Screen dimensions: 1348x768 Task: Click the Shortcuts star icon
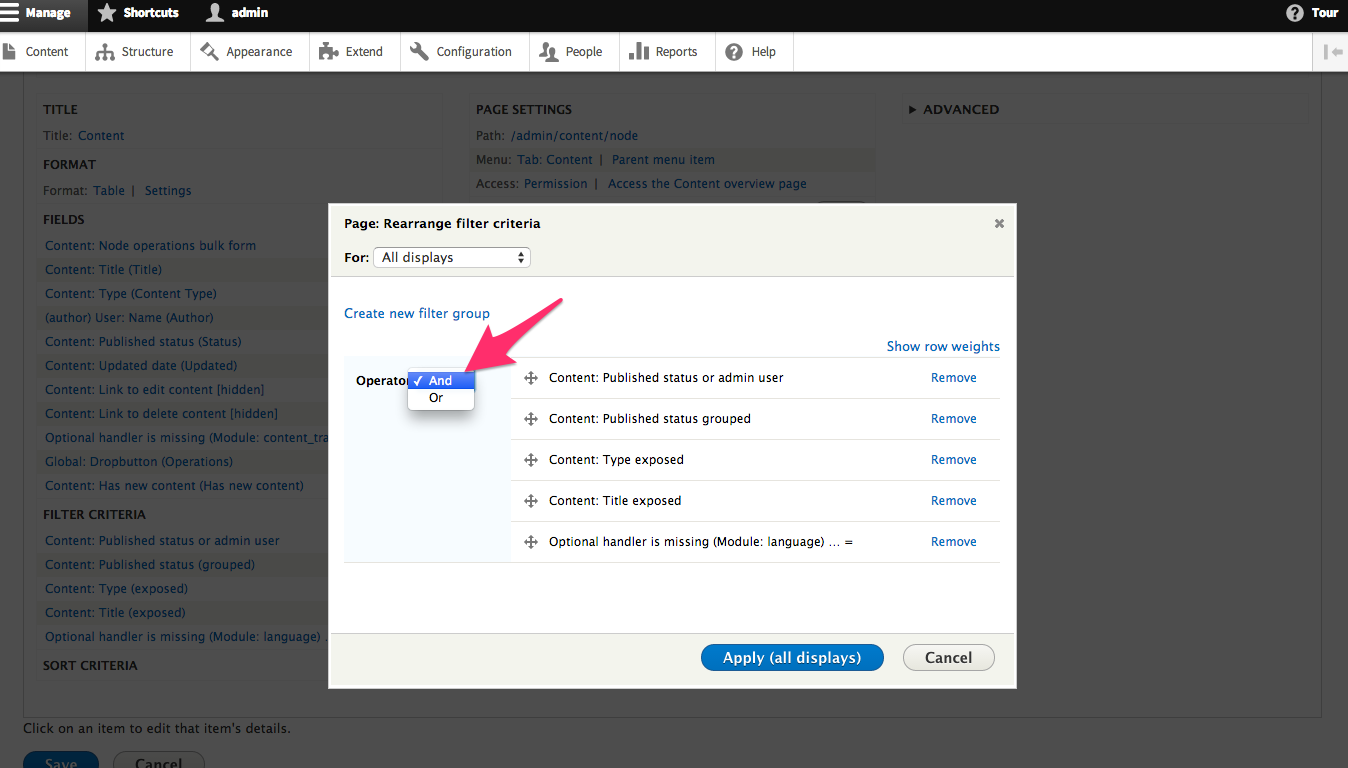click(107, 13)
